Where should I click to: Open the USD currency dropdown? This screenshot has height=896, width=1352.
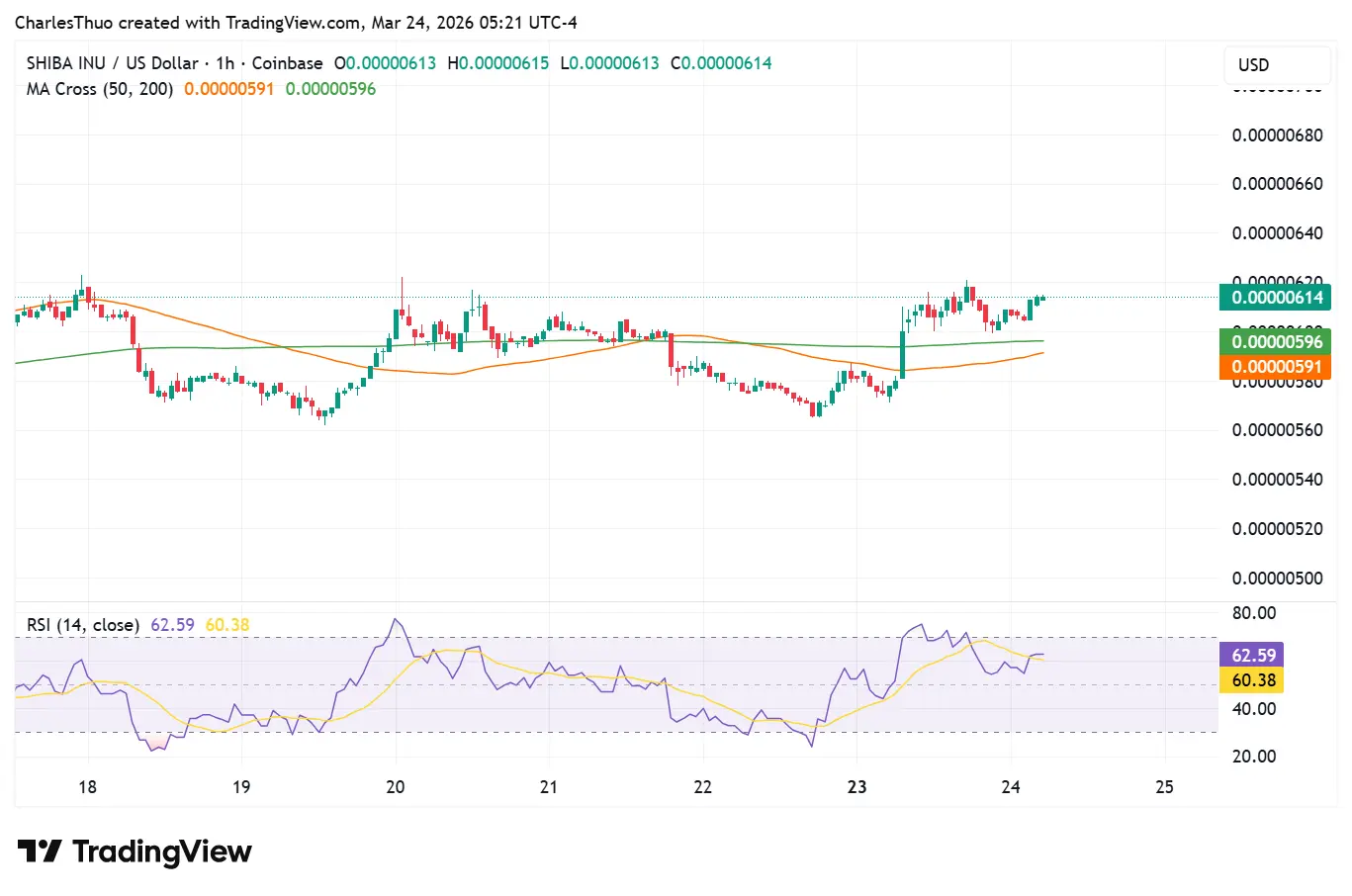click(x=1277, y=64)
